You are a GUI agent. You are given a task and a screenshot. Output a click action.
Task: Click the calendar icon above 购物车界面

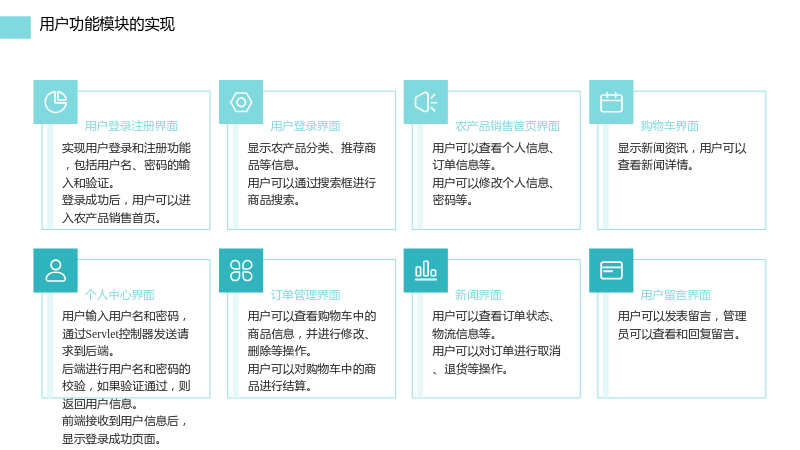611,102
